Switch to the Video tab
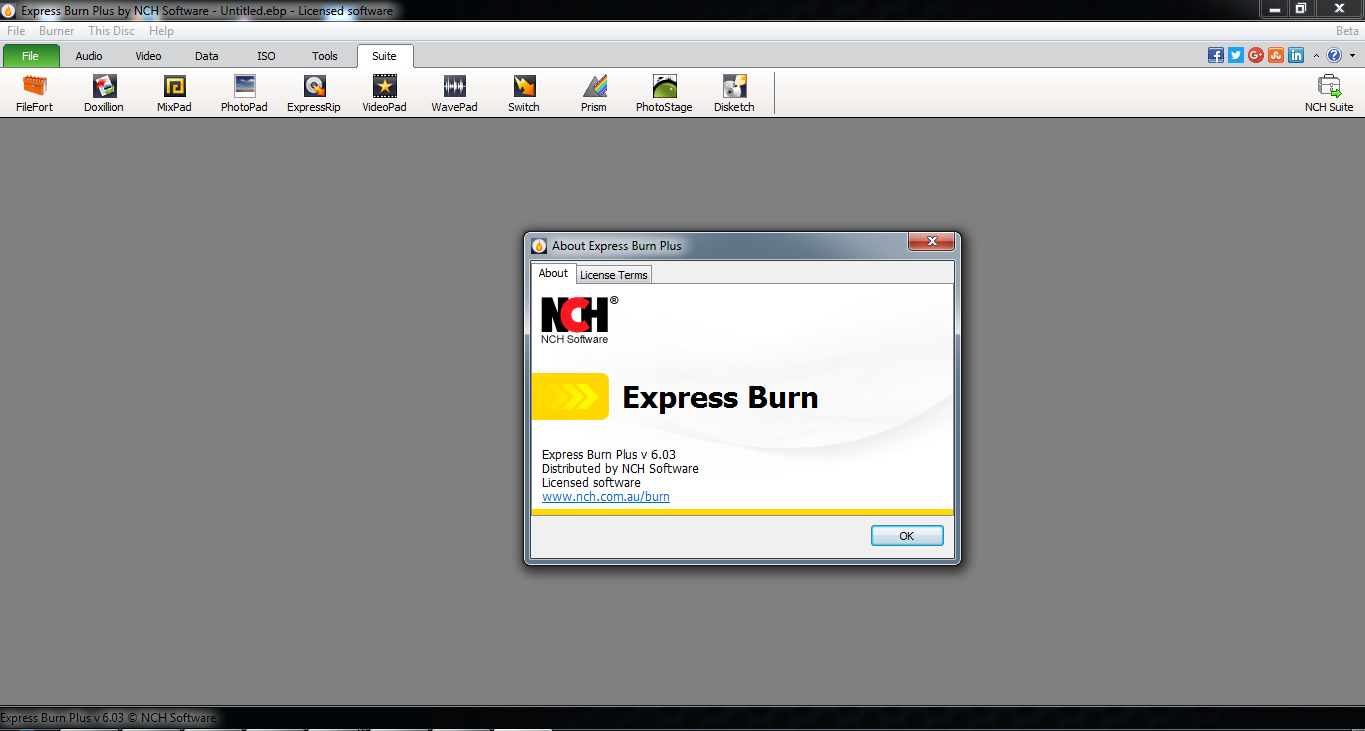The height and width of the screenshot is (731, 1365). [148, 56]
